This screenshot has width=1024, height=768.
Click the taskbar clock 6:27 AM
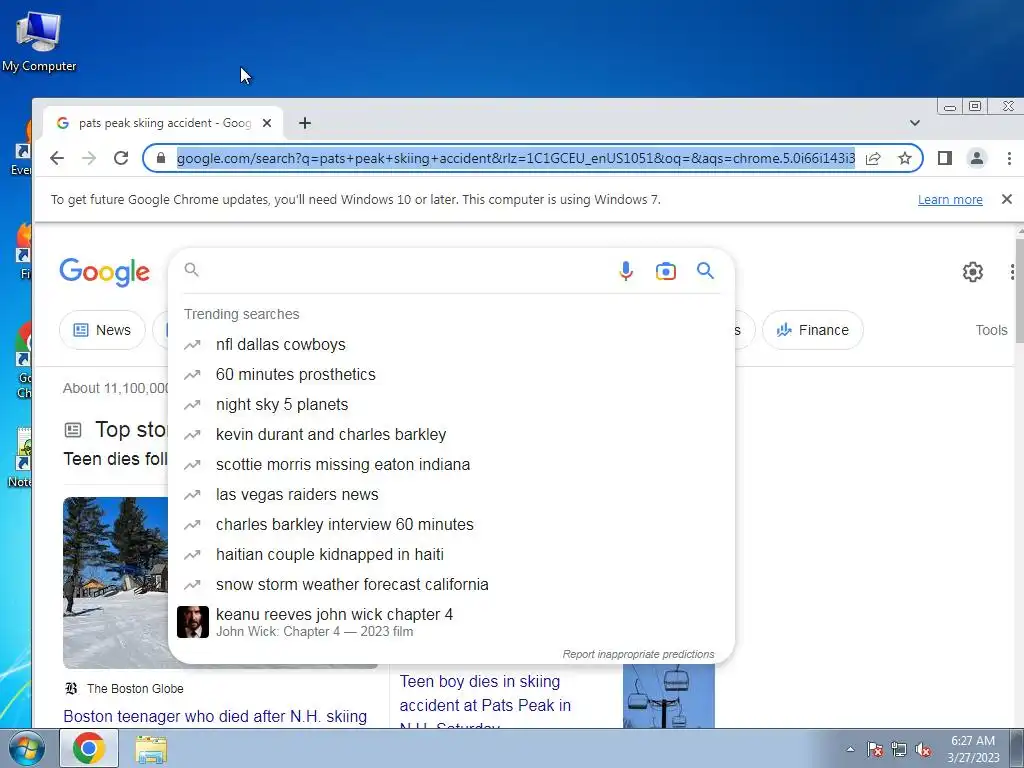point(973,741)
